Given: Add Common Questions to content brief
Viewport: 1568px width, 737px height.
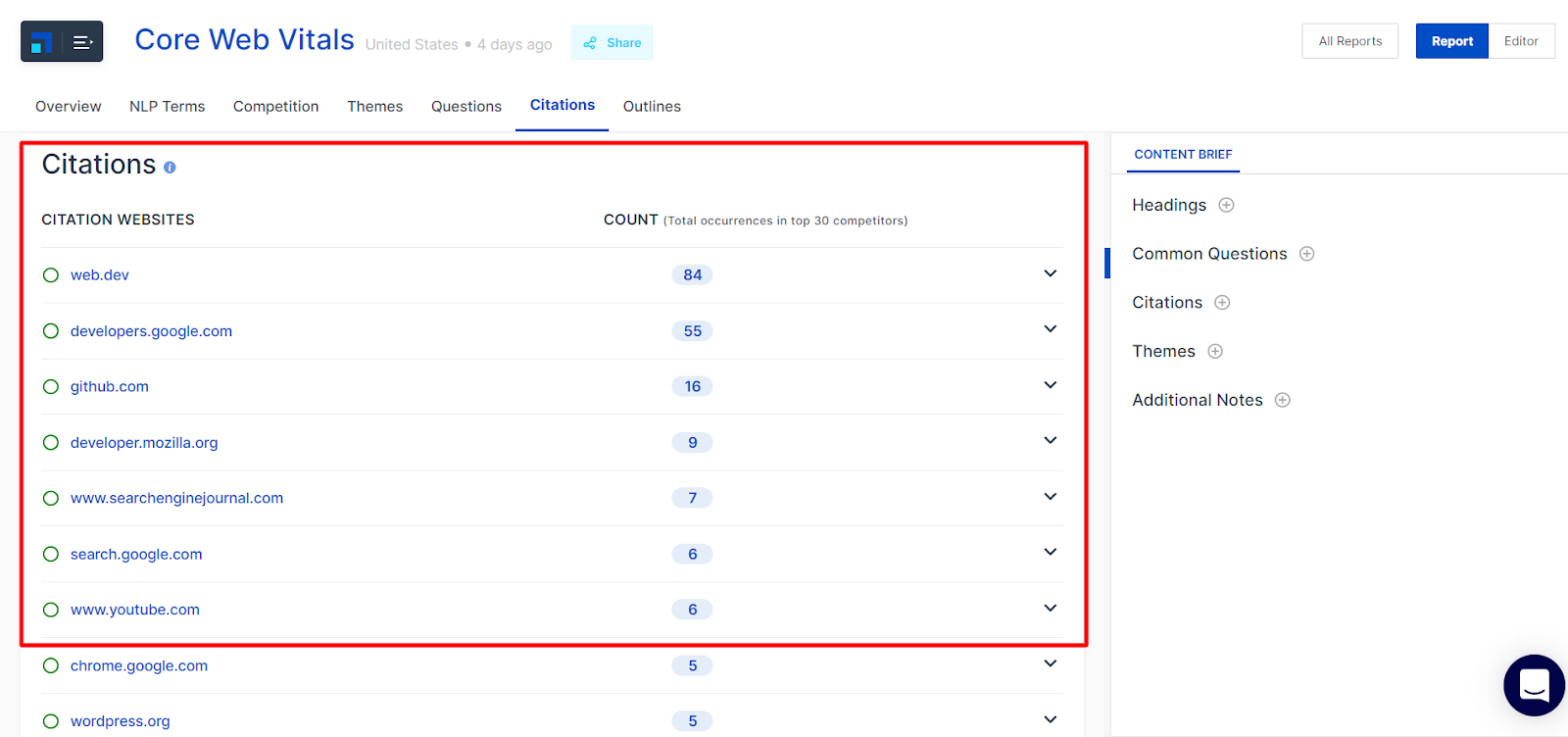Looking at the screenshot, I should [x=1306, y=254].
